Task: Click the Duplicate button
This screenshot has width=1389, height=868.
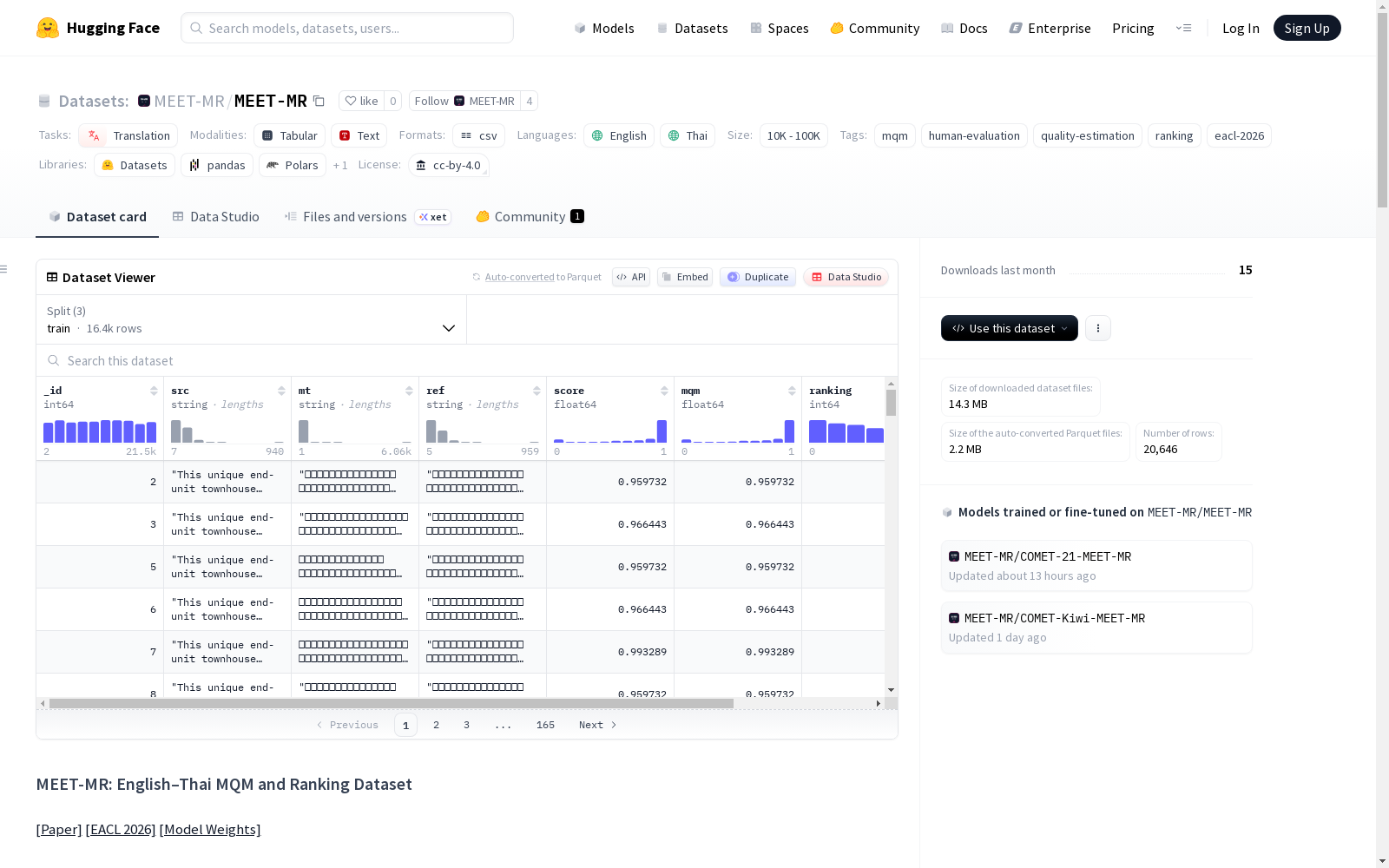Action: pos(758,277)
